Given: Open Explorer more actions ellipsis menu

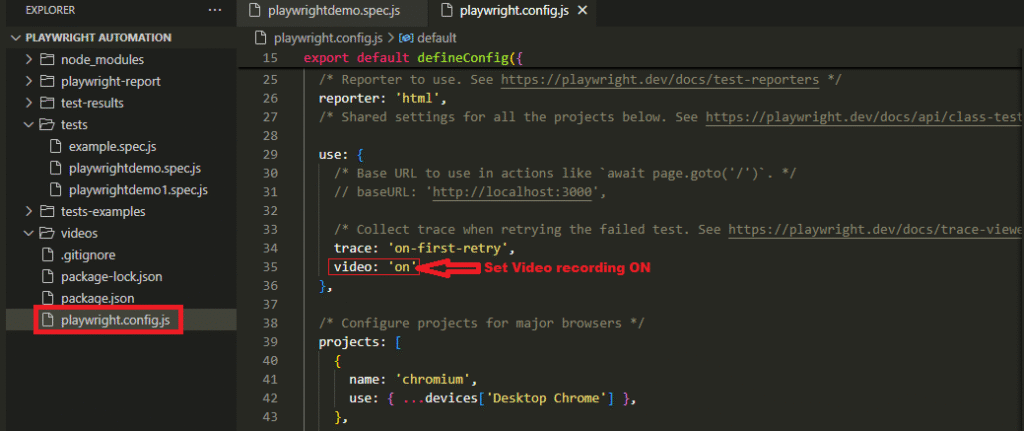Looking at the screenshot, I should [x=214, y=10].
